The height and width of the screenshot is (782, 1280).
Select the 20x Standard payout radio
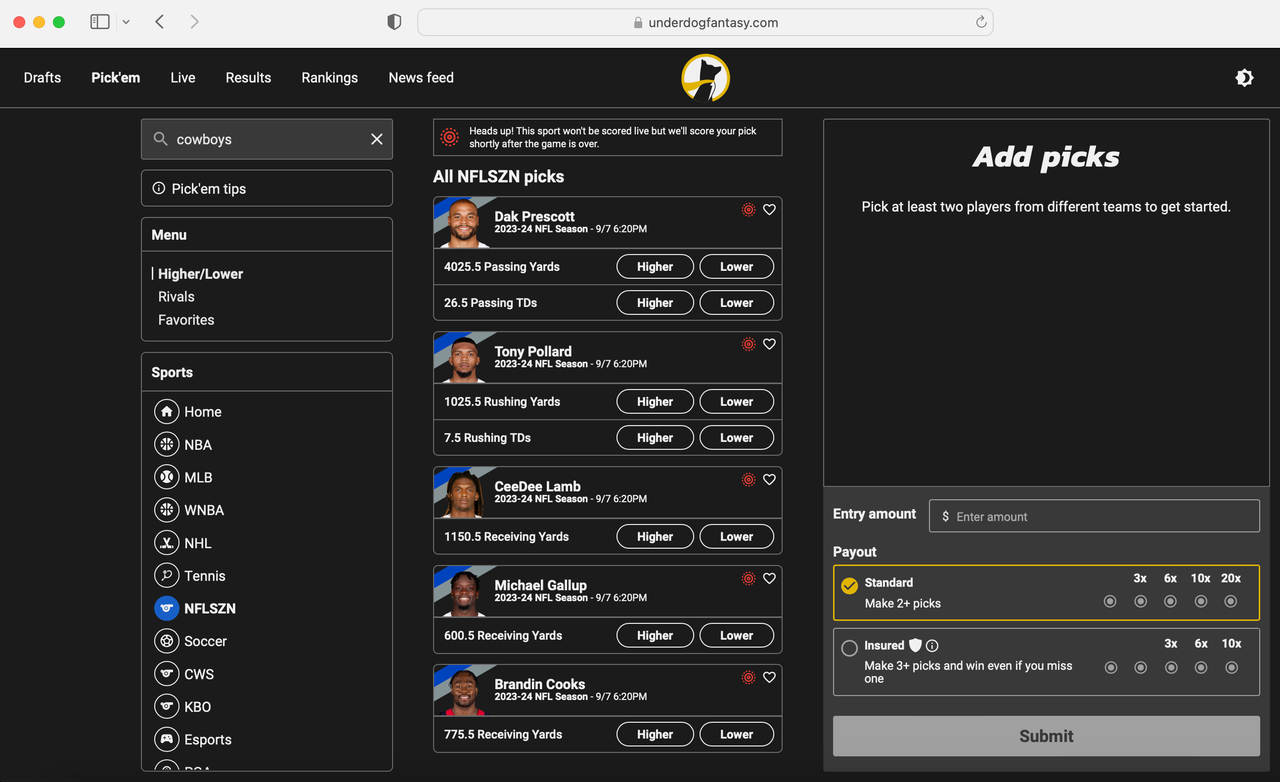click(x=1231, y=601)
